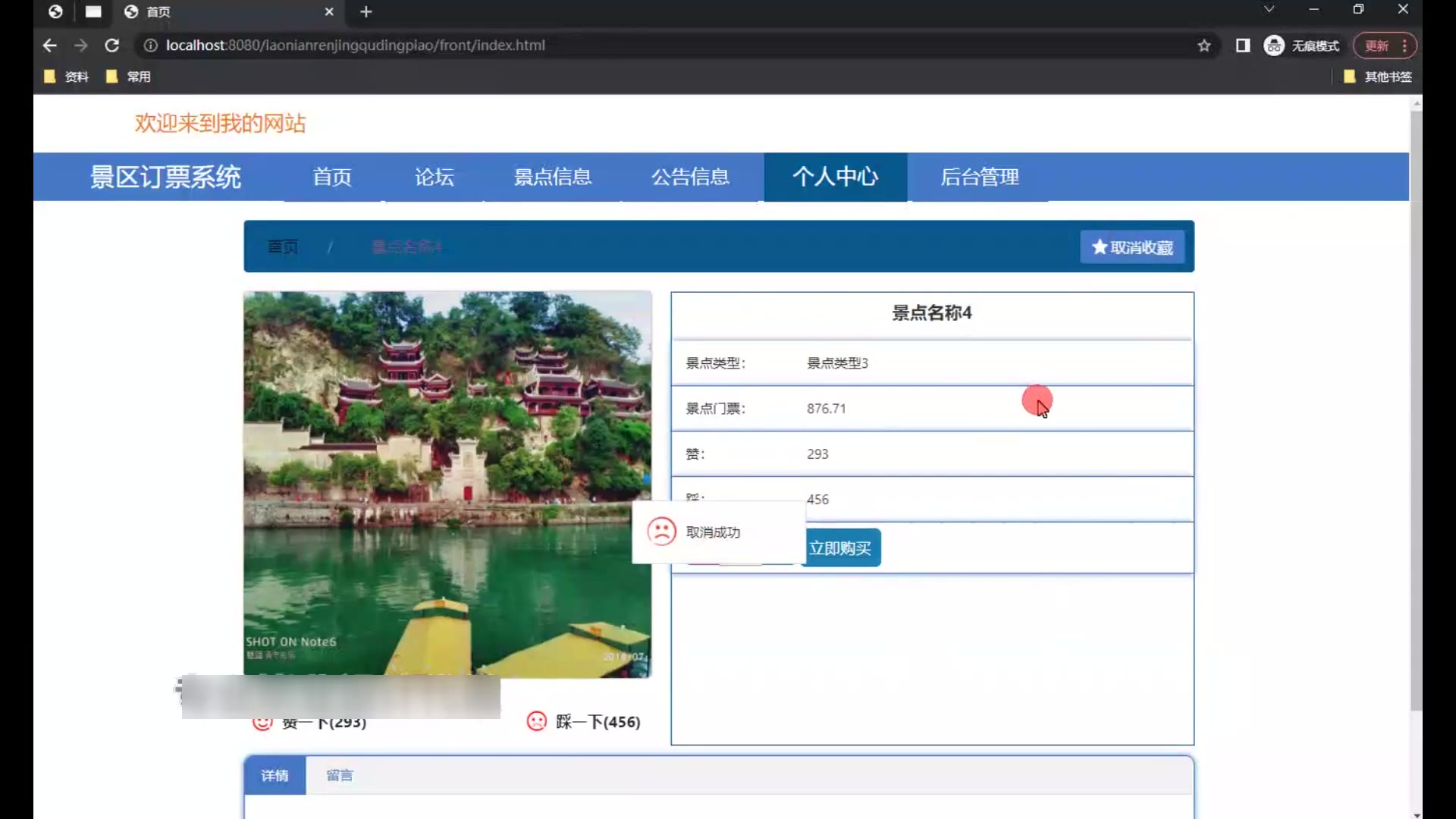Click the 赞一下 smiley face icon
1456x819 pixels.
pyautogui.click(x=262, y=723)
